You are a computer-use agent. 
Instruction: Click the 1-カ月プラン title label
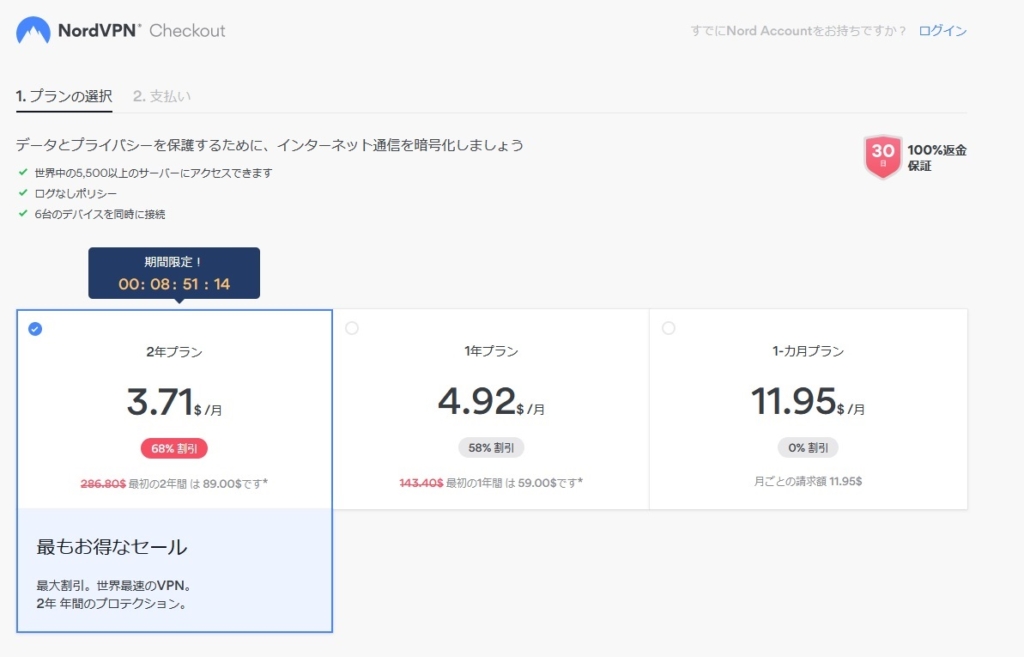tap(808, 351)
